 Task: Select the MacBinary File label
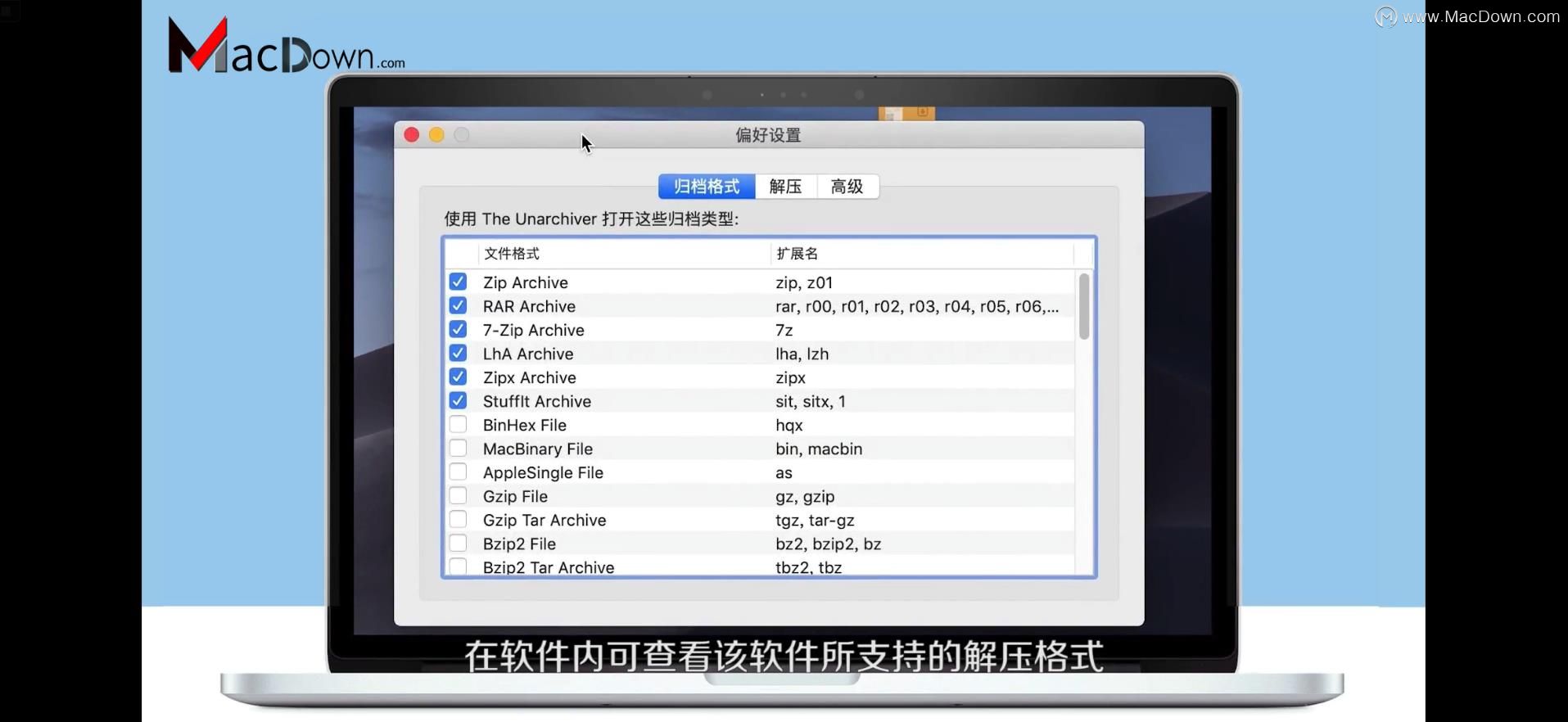(538, 449)
